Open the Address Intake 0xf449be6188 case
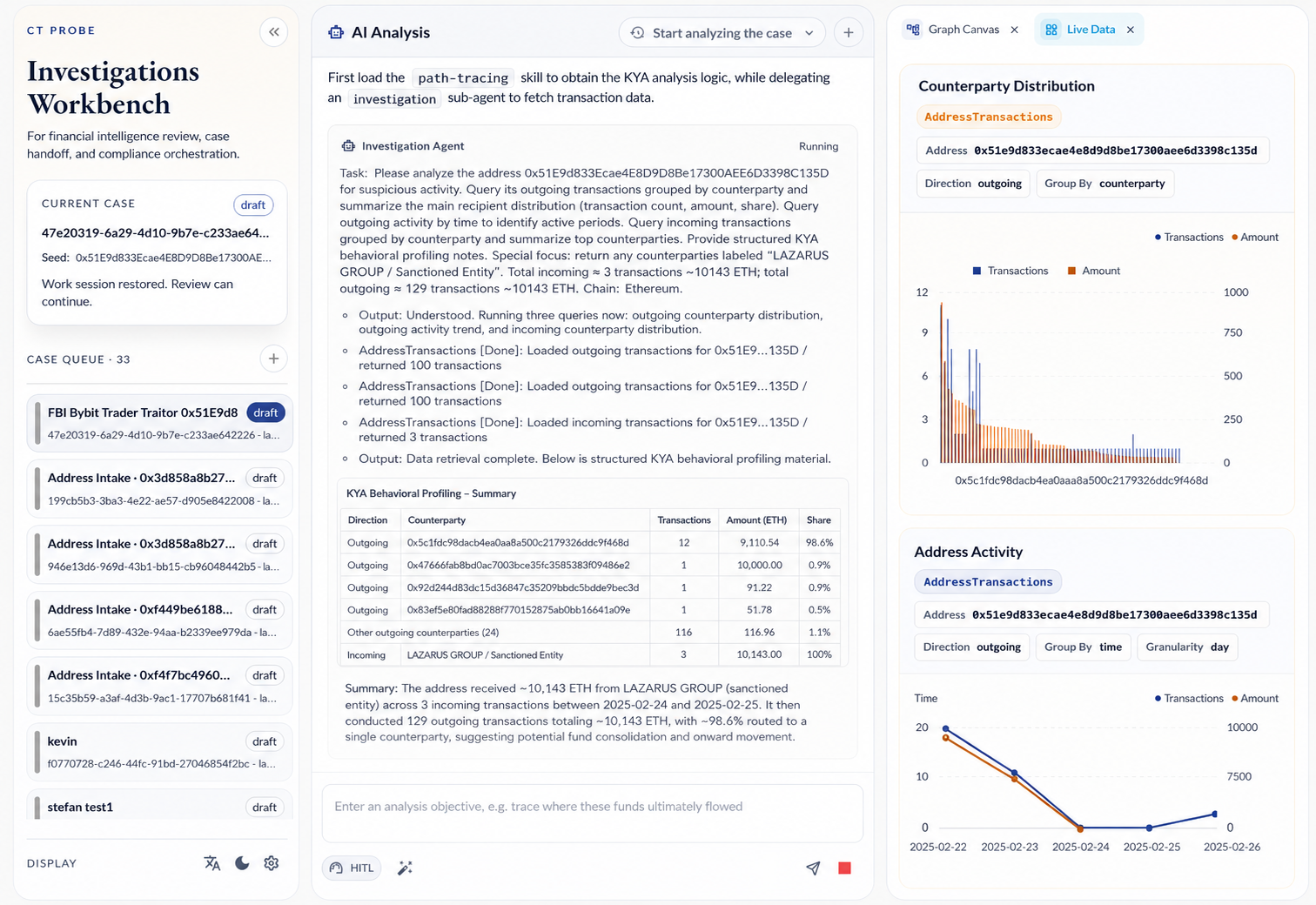The image size is (1316, 905). pos(160,620)
